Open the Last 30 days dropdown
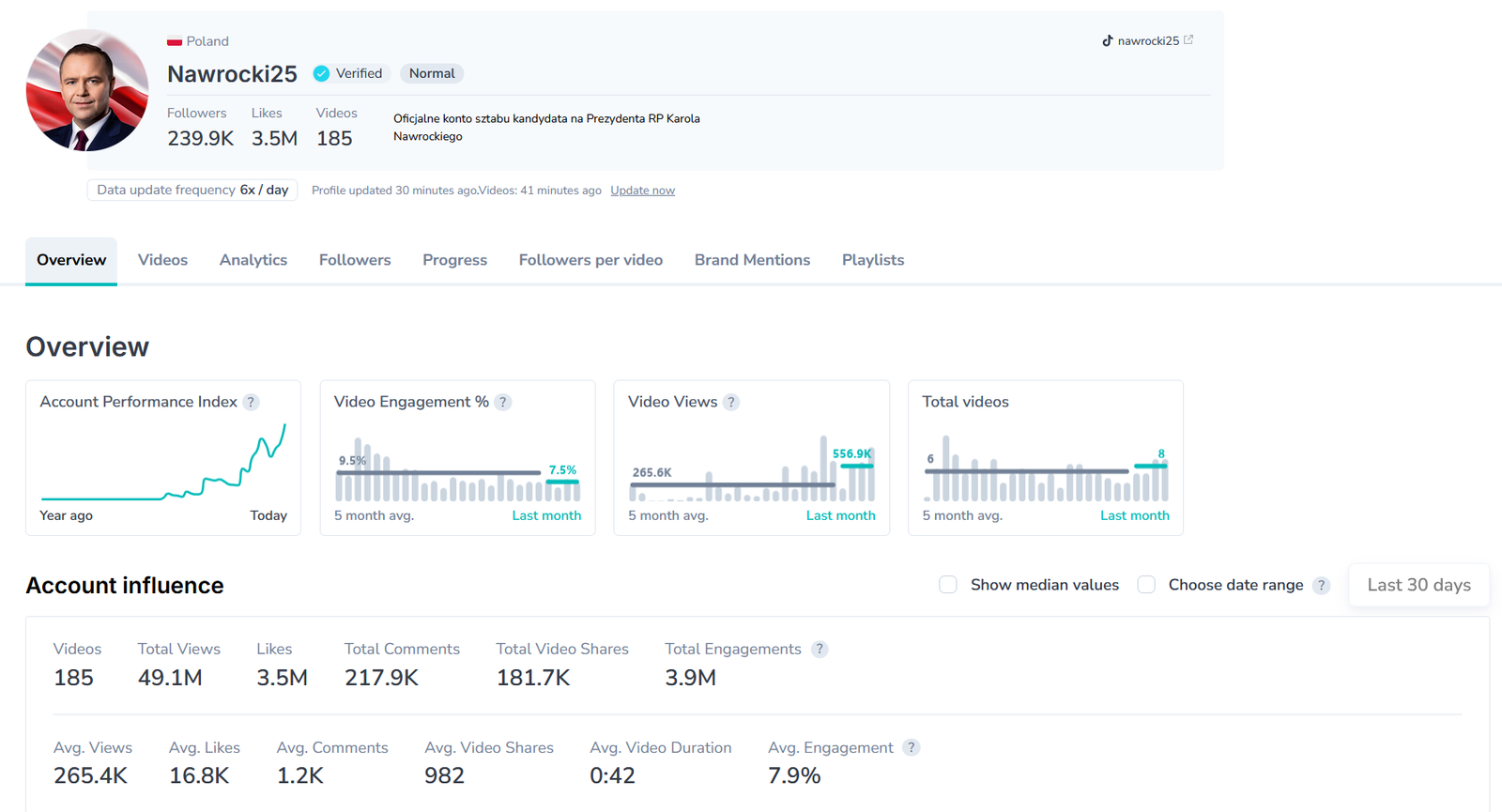1502x812 pixels. 1418,585
